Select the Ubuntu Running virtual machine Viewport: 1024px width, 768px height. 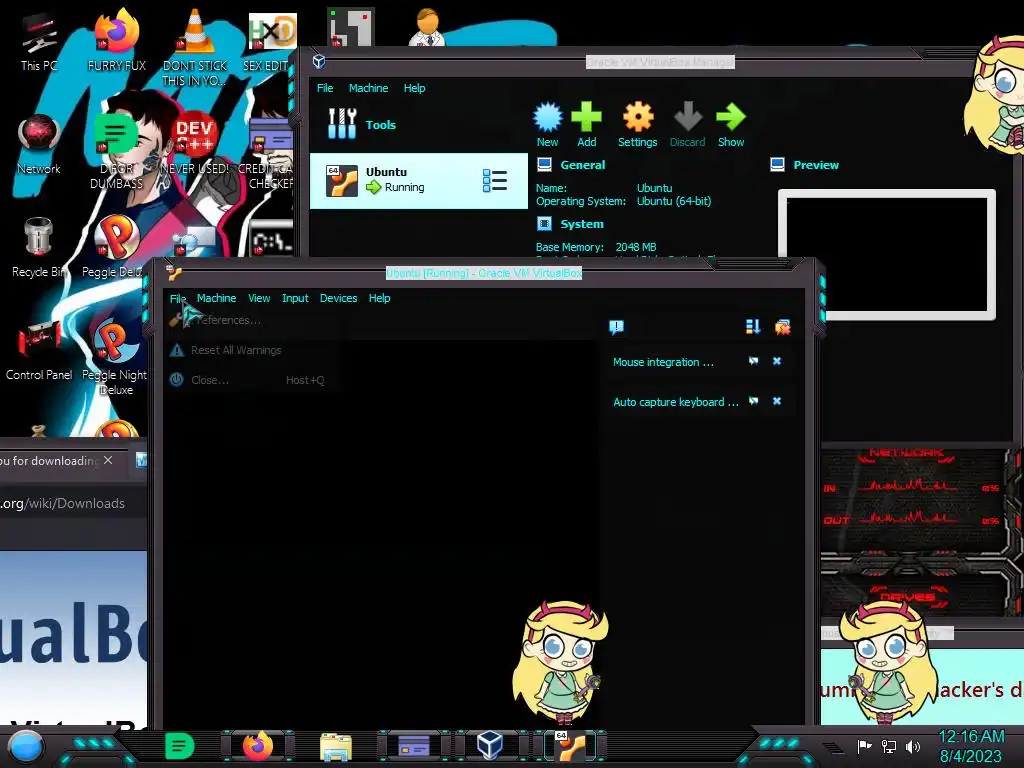419,181
